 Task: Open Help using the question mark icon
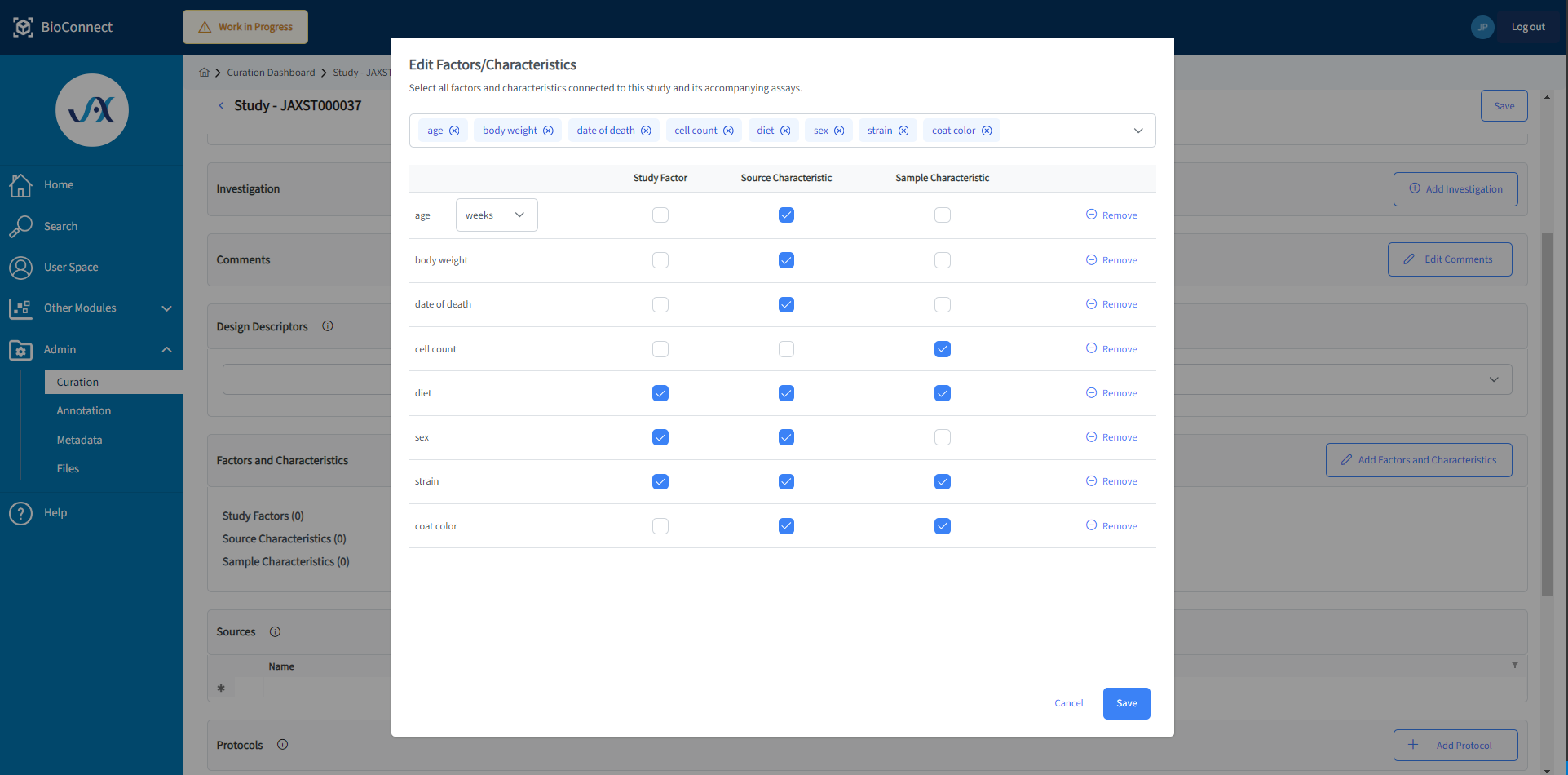(x=20, y=512)
